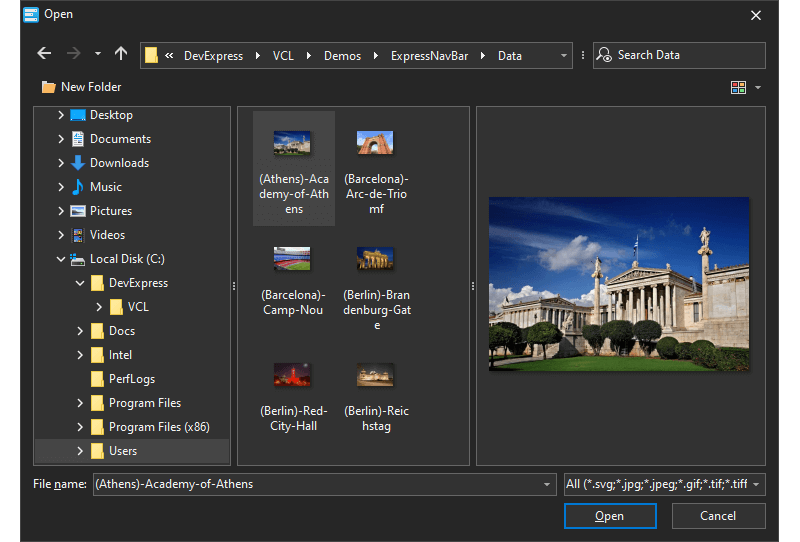Select the Downloads folder in tree
This screenshot has height=542, width=800.
(119, 163)
